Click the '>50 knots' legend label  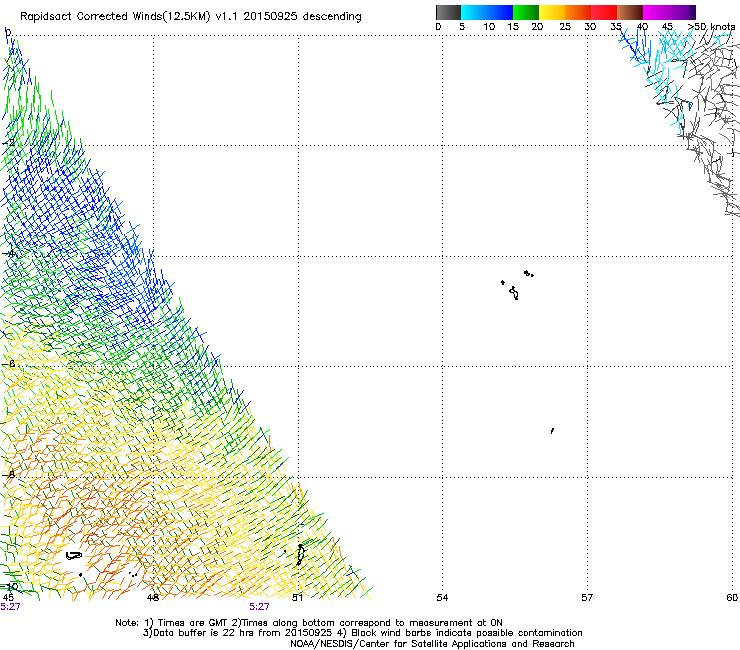tap(712, 27)
